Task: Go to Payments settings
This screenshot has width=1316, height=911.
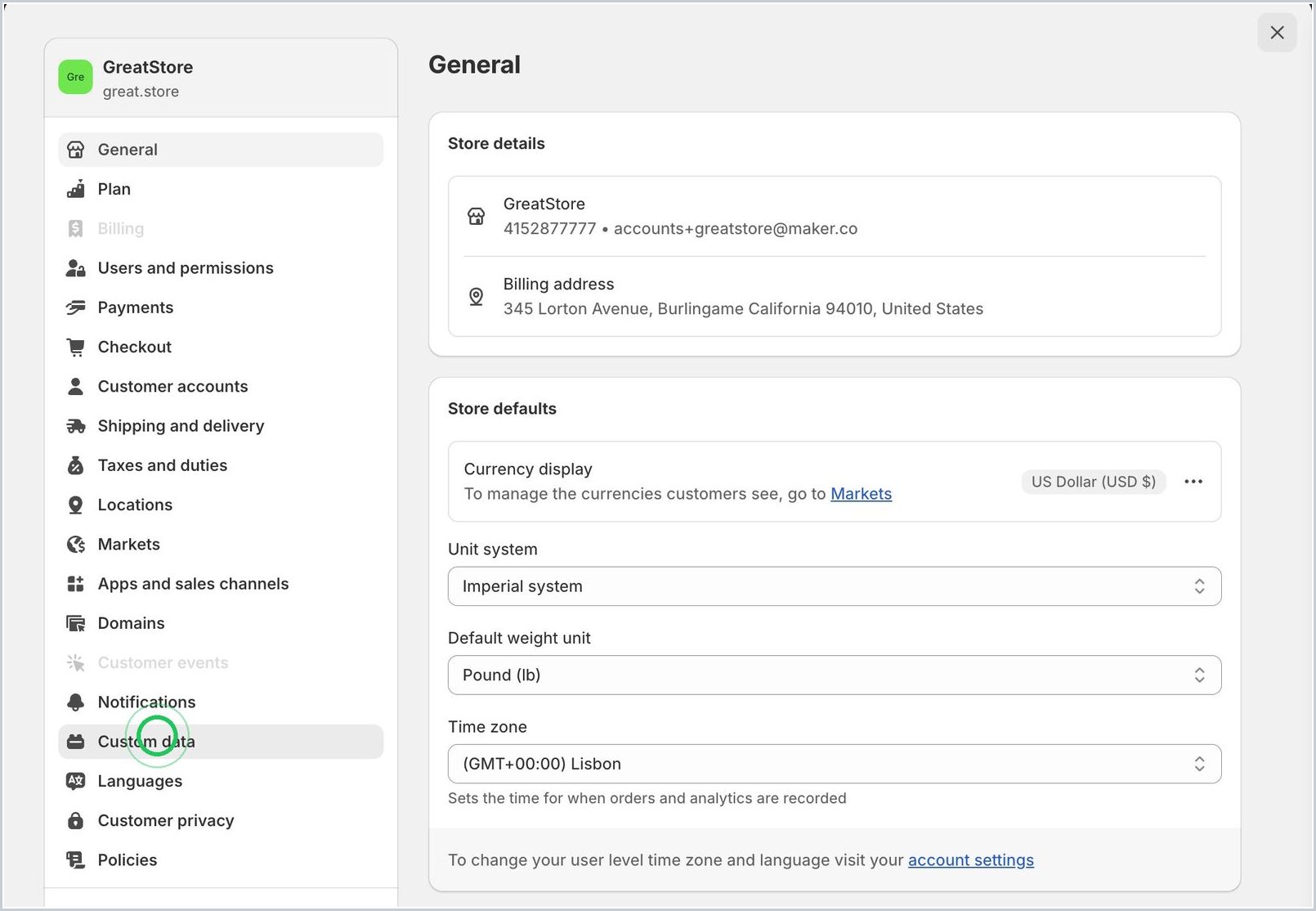Action: click(x=221, y=307)
